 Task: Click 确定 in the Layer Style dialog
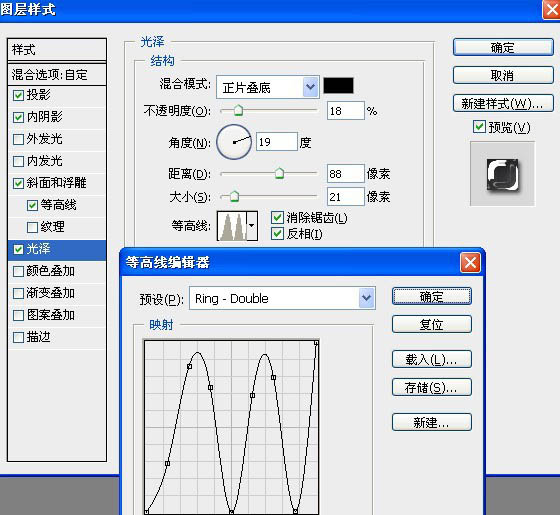503,47
